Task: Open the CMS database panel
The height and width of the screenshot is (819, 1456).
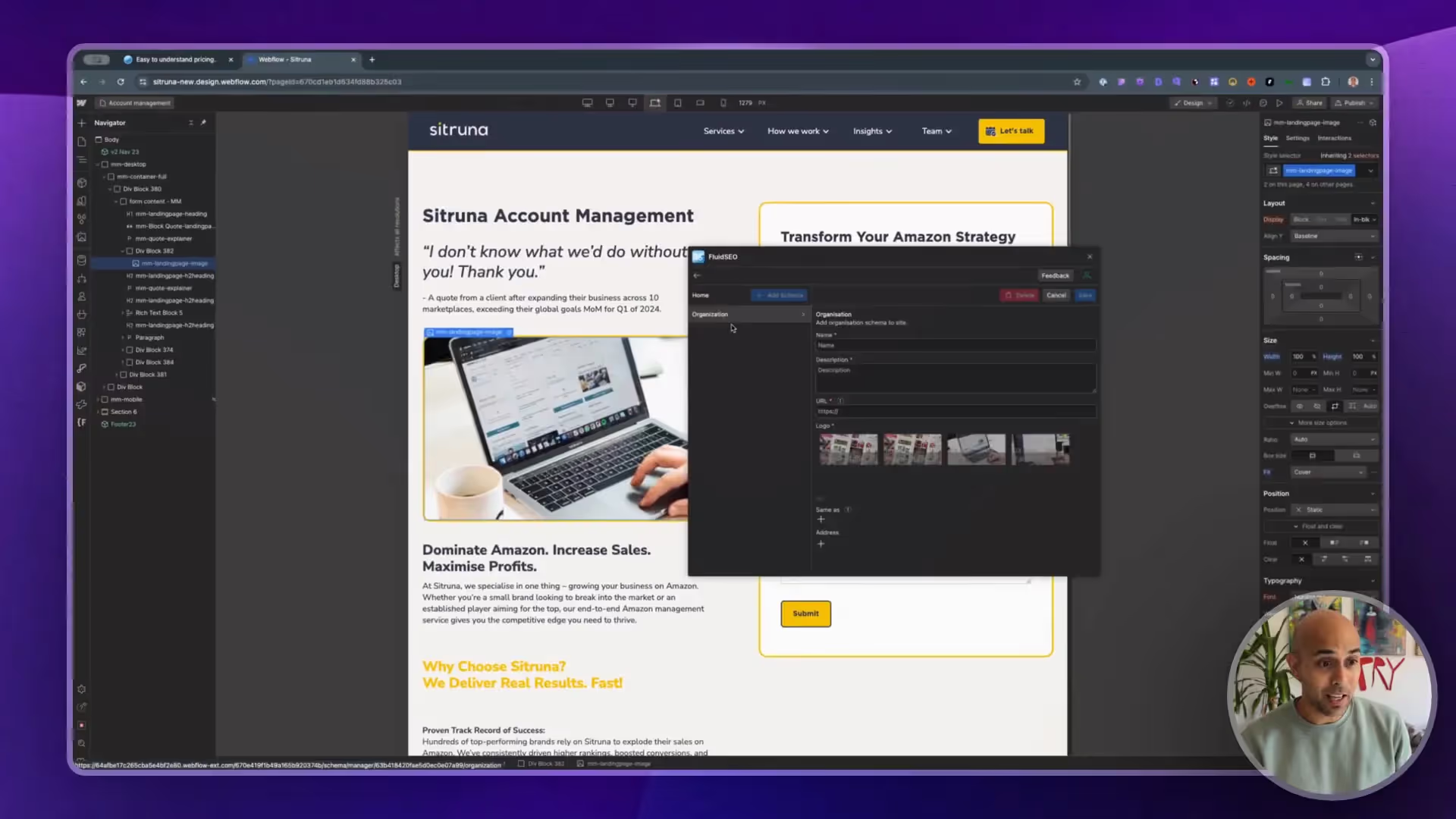Action: tap(82, 260)
